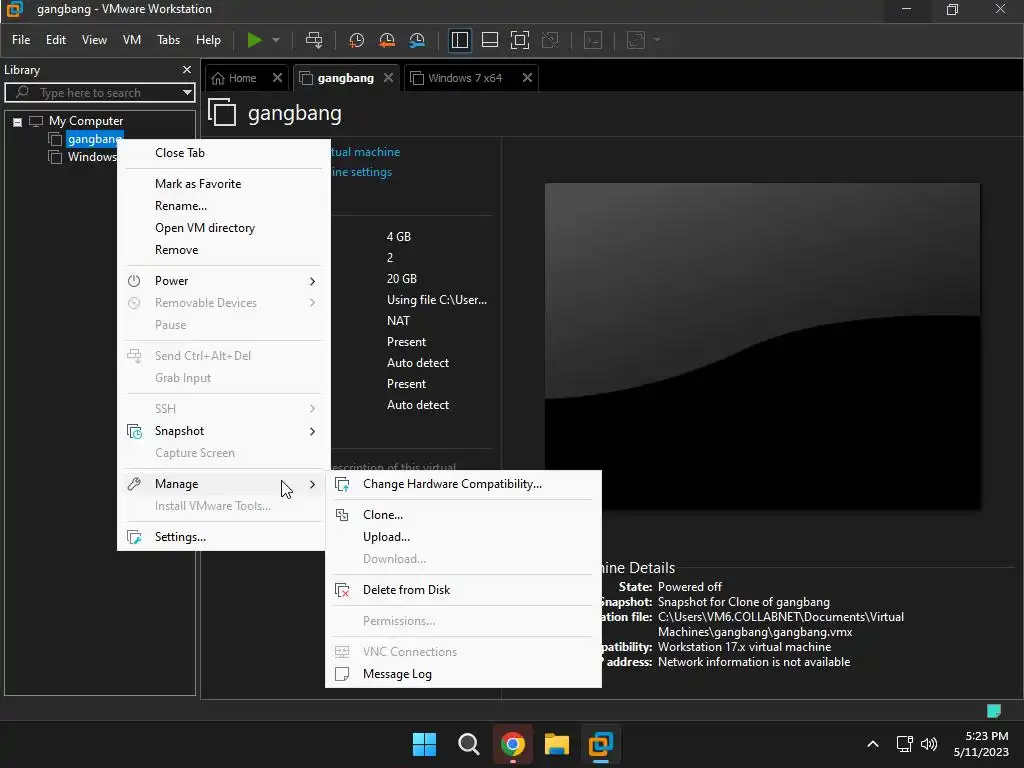Click the console view toolbar icon

pyautogui.click(x=593, y=40)
